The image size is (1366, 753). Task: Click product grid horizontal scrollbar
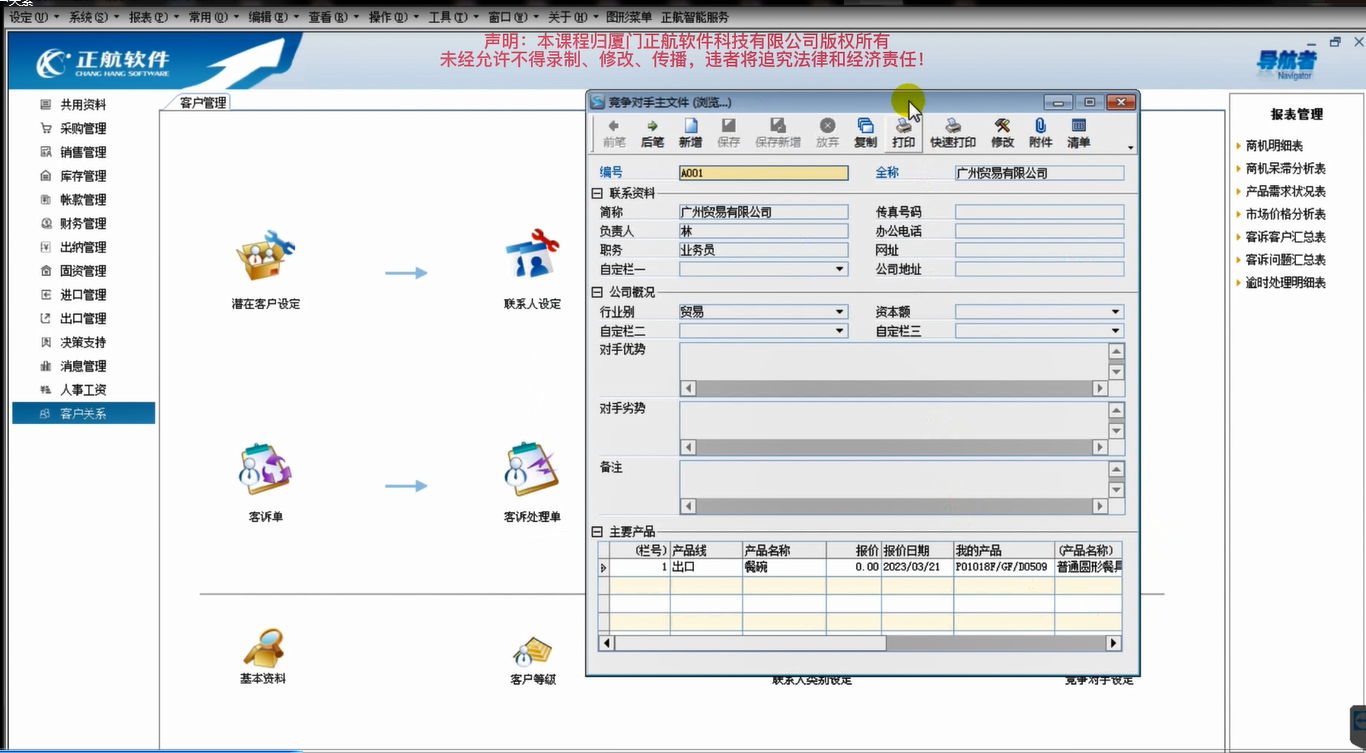coord(860,643)
